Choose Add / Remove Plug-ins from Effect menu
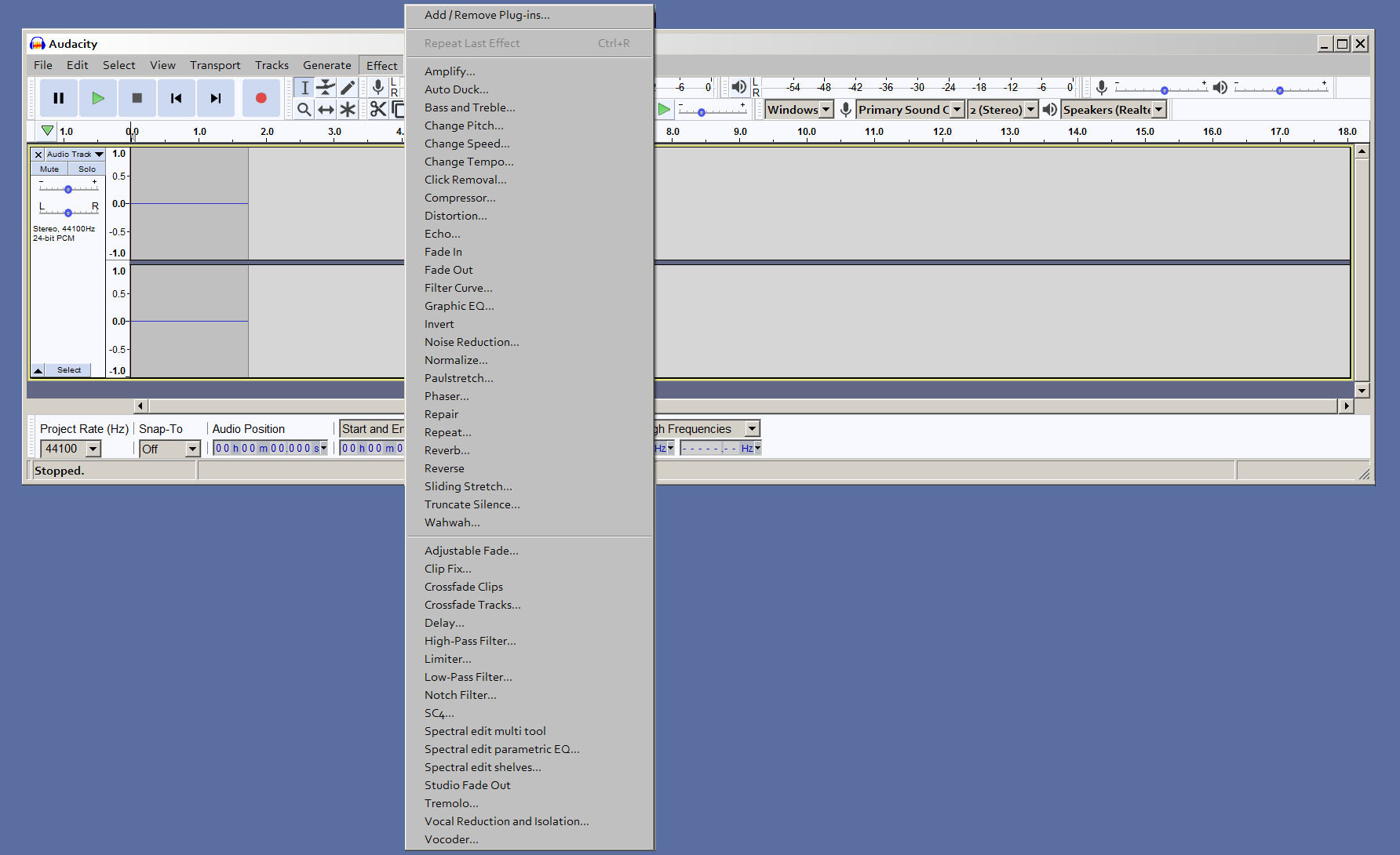The height and width of the screenshot is (855, 1400). pos(529,15)
